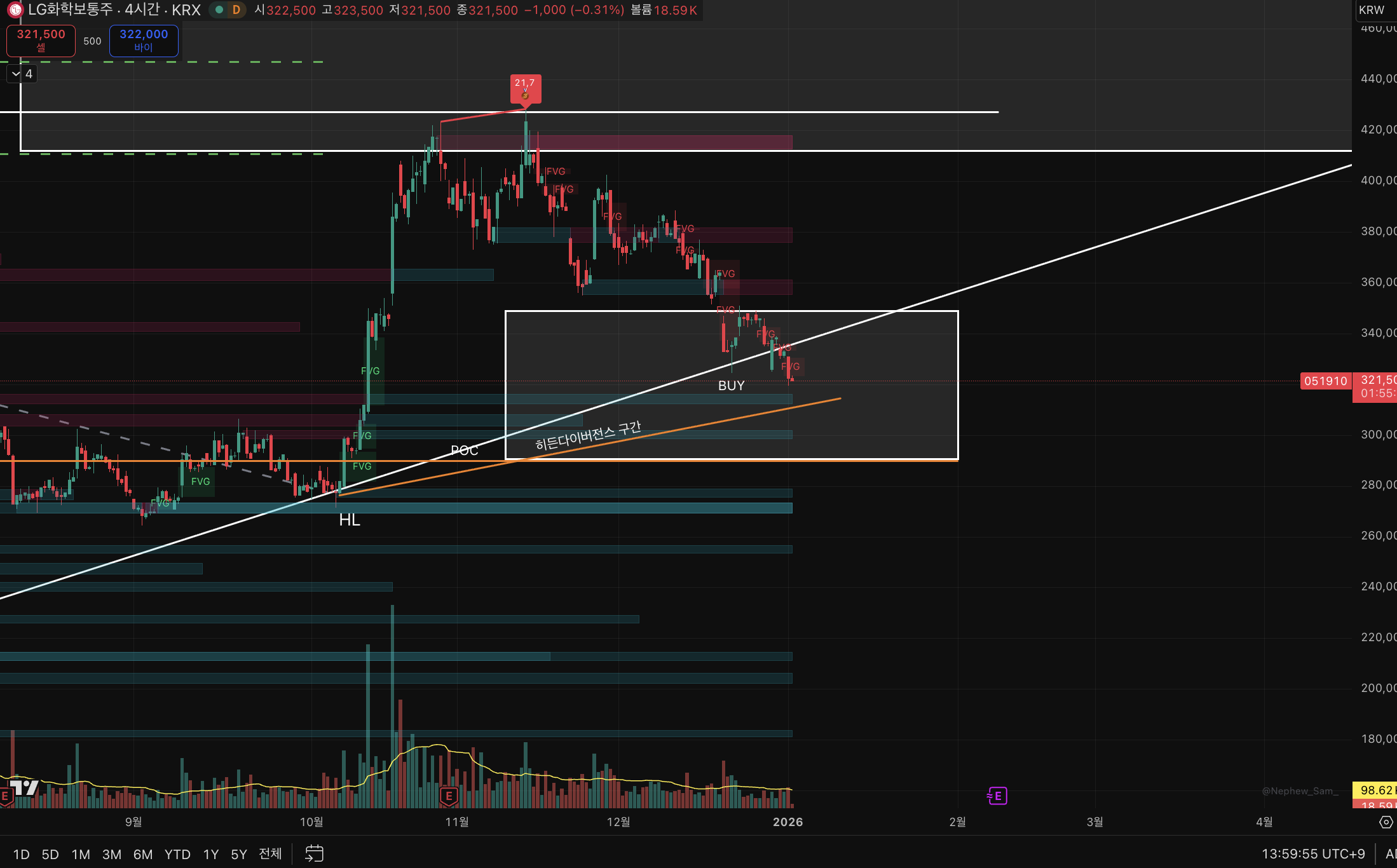Open timezone menu showing UTC+9
1397x868 pixels.
1313,853
